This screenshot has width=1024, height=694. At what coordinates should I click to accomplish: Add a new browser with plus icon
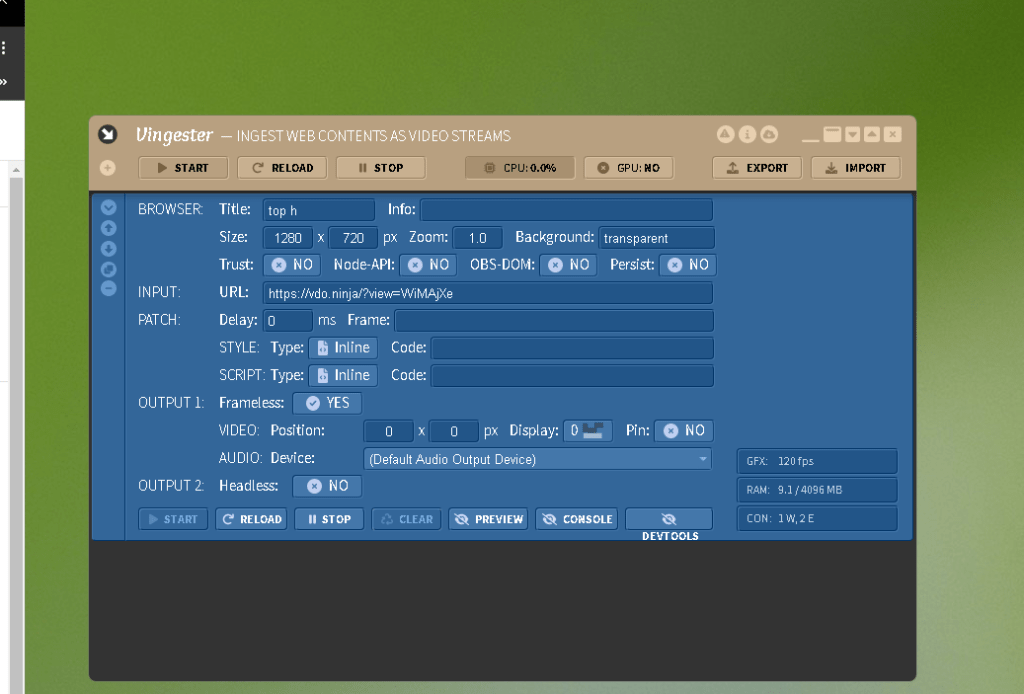pos(108,168)
